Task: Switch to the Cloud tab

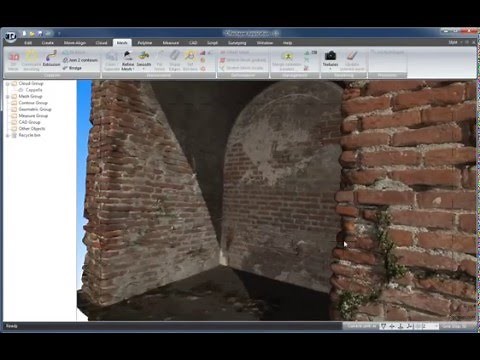Action: point(101,43)
